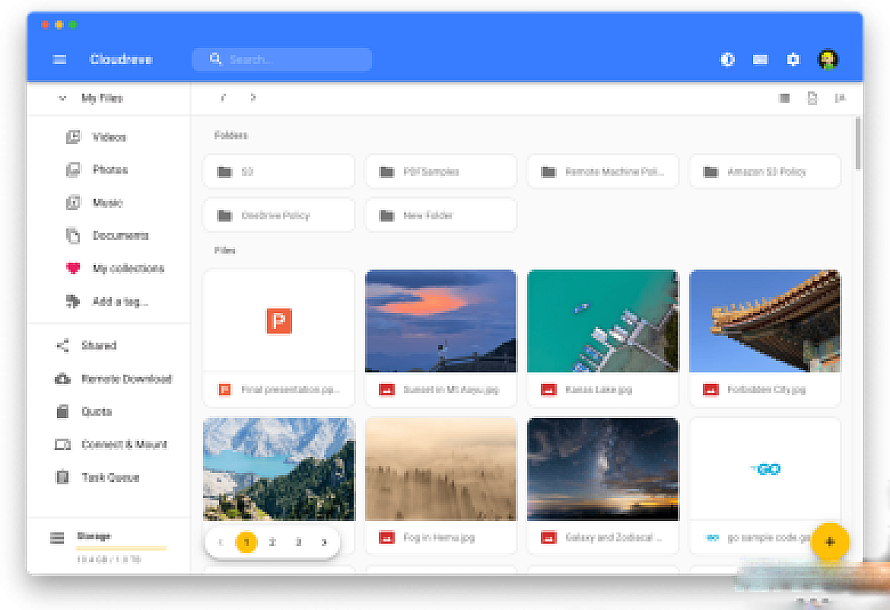Image resolution: width=890 pixels, height=610 pixels.
Task: Switch file list view mode
Action: click(785, 98)
